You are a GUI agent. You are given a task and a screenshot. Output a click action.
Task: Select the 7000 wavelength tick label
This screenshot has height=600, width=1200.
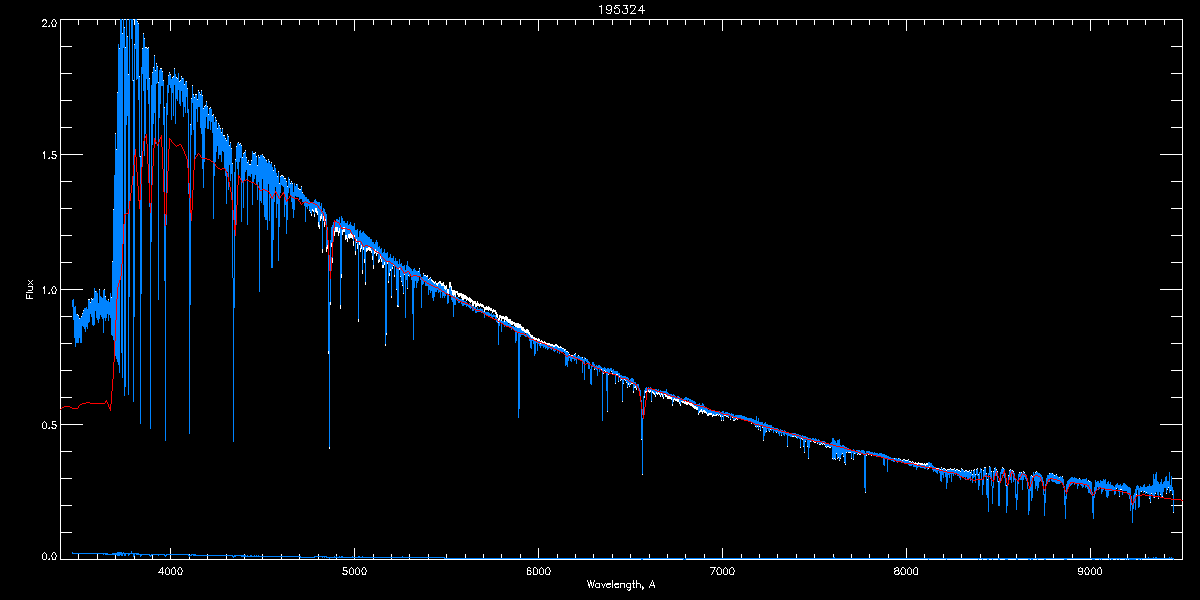click(722, 571)
